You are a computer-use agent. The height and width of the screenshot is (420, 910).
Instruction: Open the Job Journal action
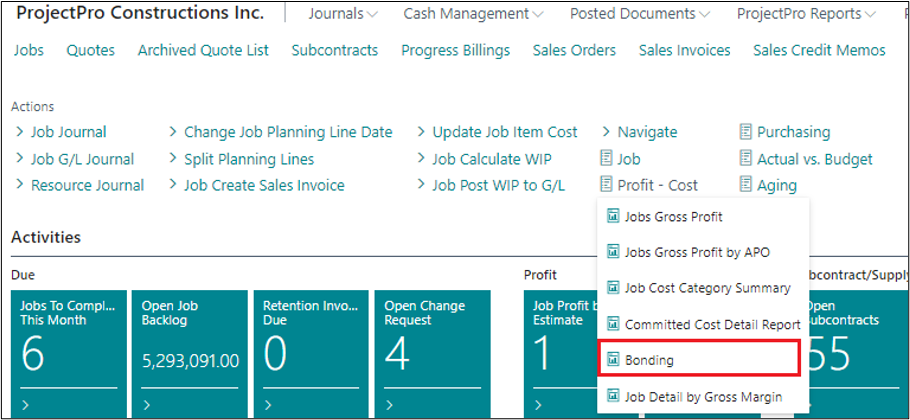coord(68,132)
